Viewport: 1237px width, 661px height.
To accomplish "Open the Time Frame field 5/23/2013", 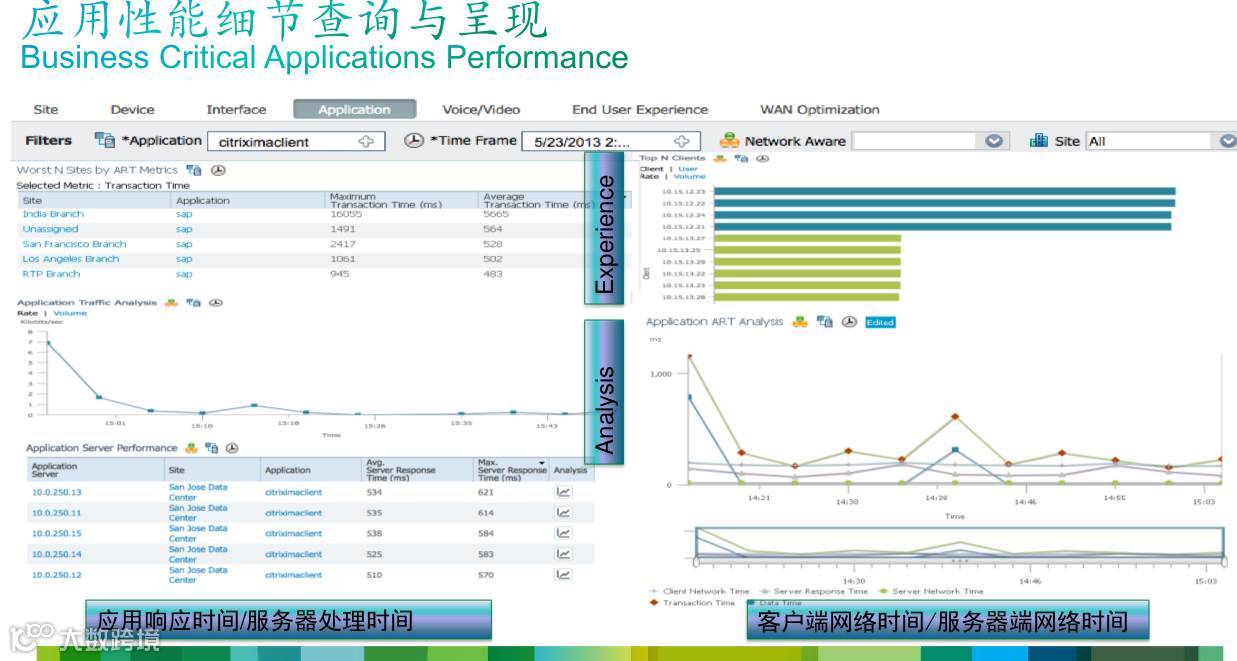I will click(611, 142).
